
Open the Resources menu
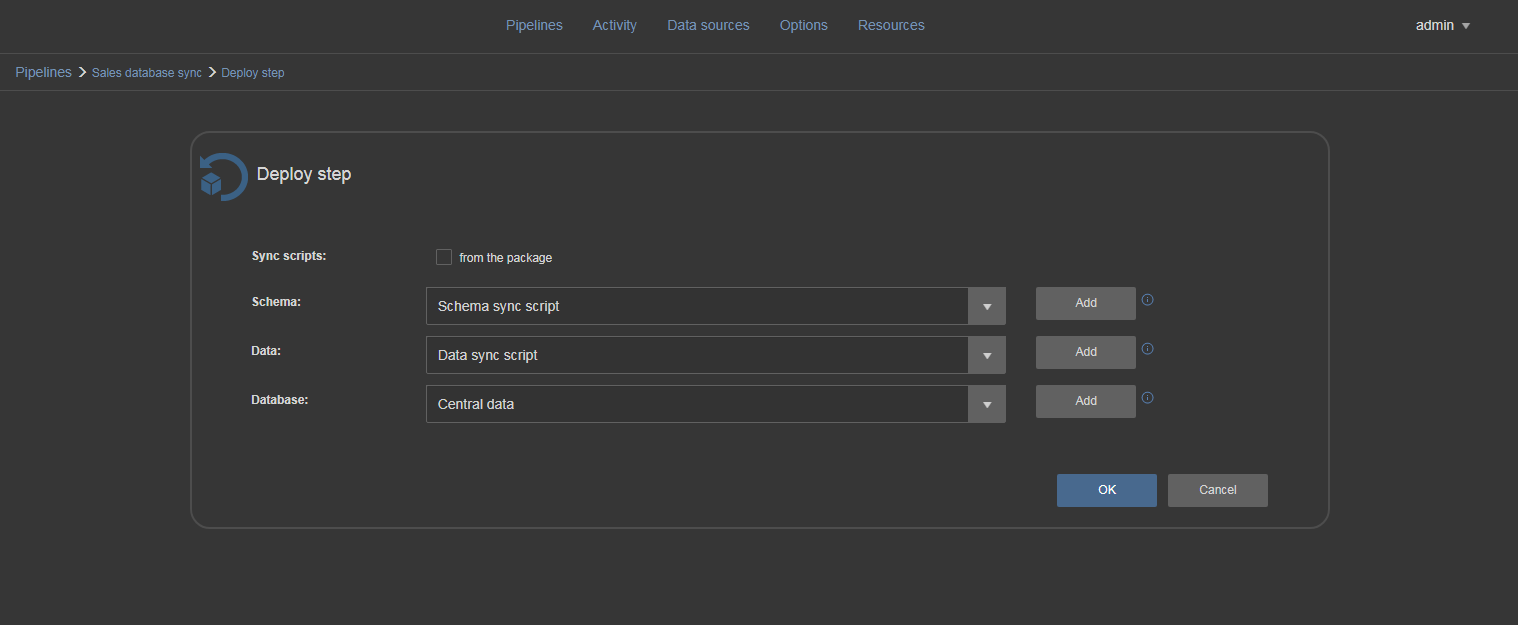point(891,25)
